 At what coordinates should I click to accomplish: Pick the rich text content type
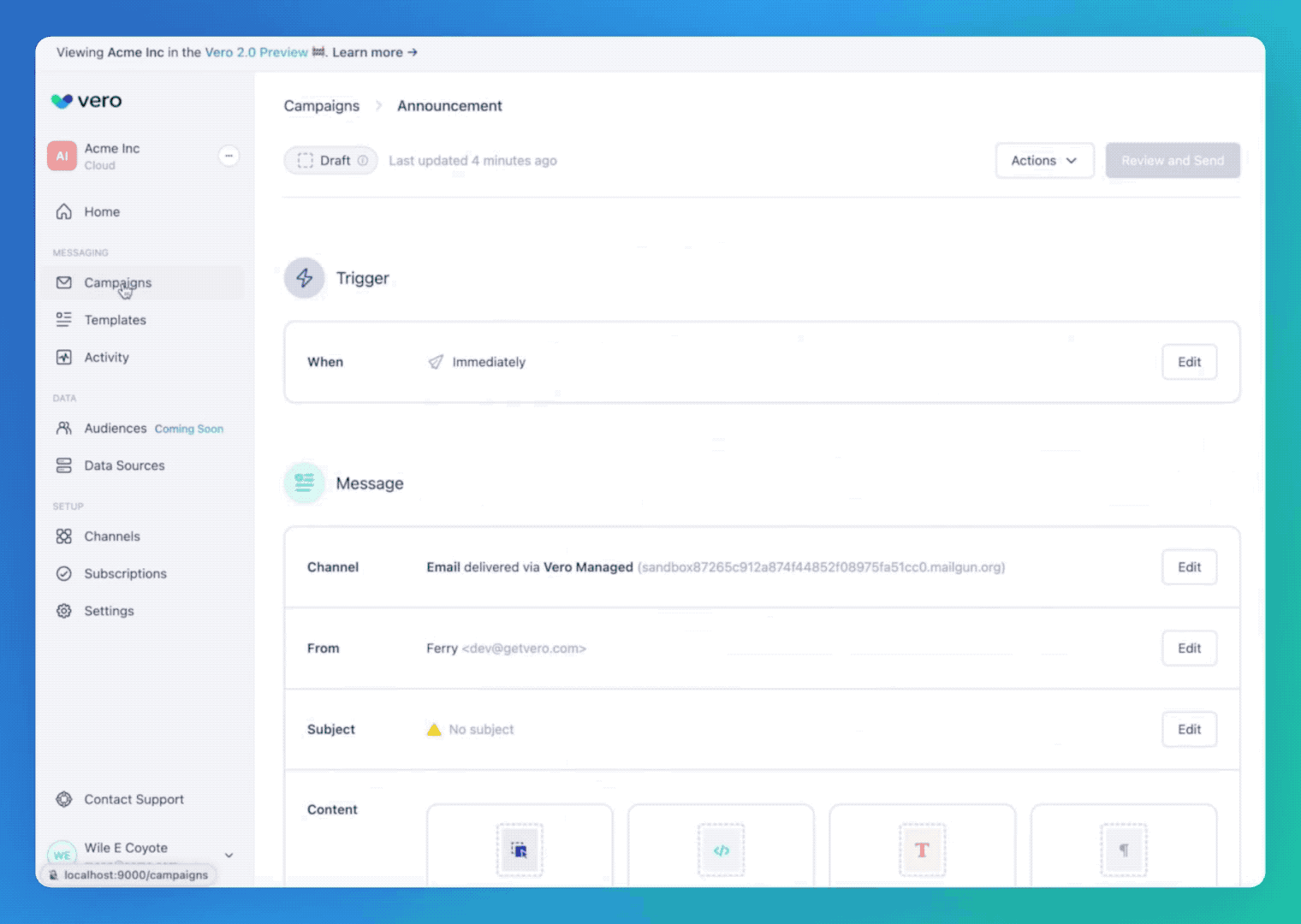point(922,850)
